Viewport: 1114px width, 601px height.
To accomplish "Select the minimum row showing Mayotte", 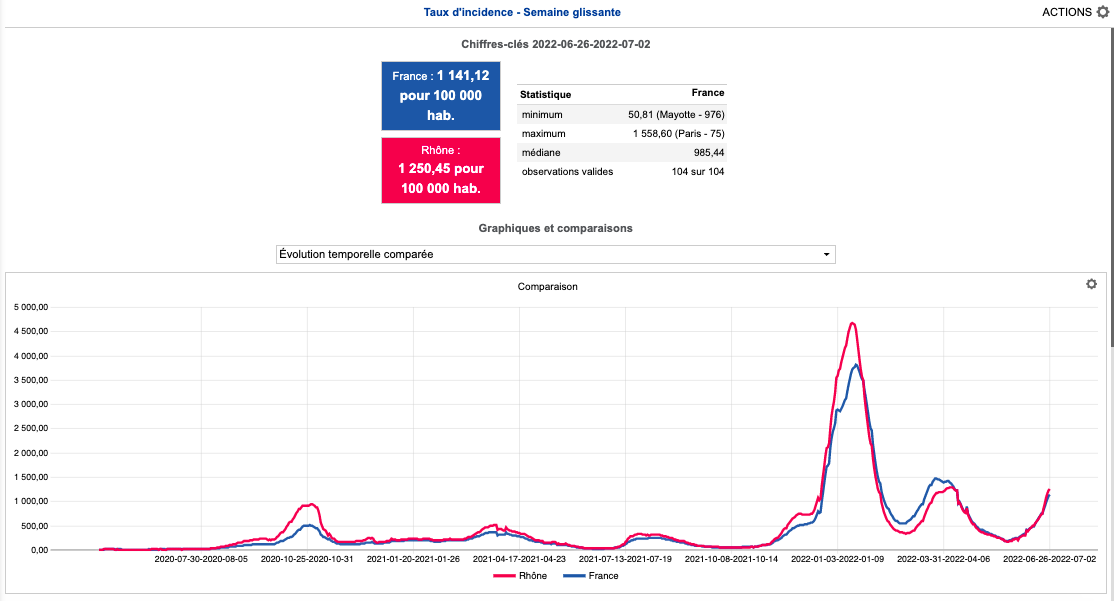I will [x=621, y=114].
